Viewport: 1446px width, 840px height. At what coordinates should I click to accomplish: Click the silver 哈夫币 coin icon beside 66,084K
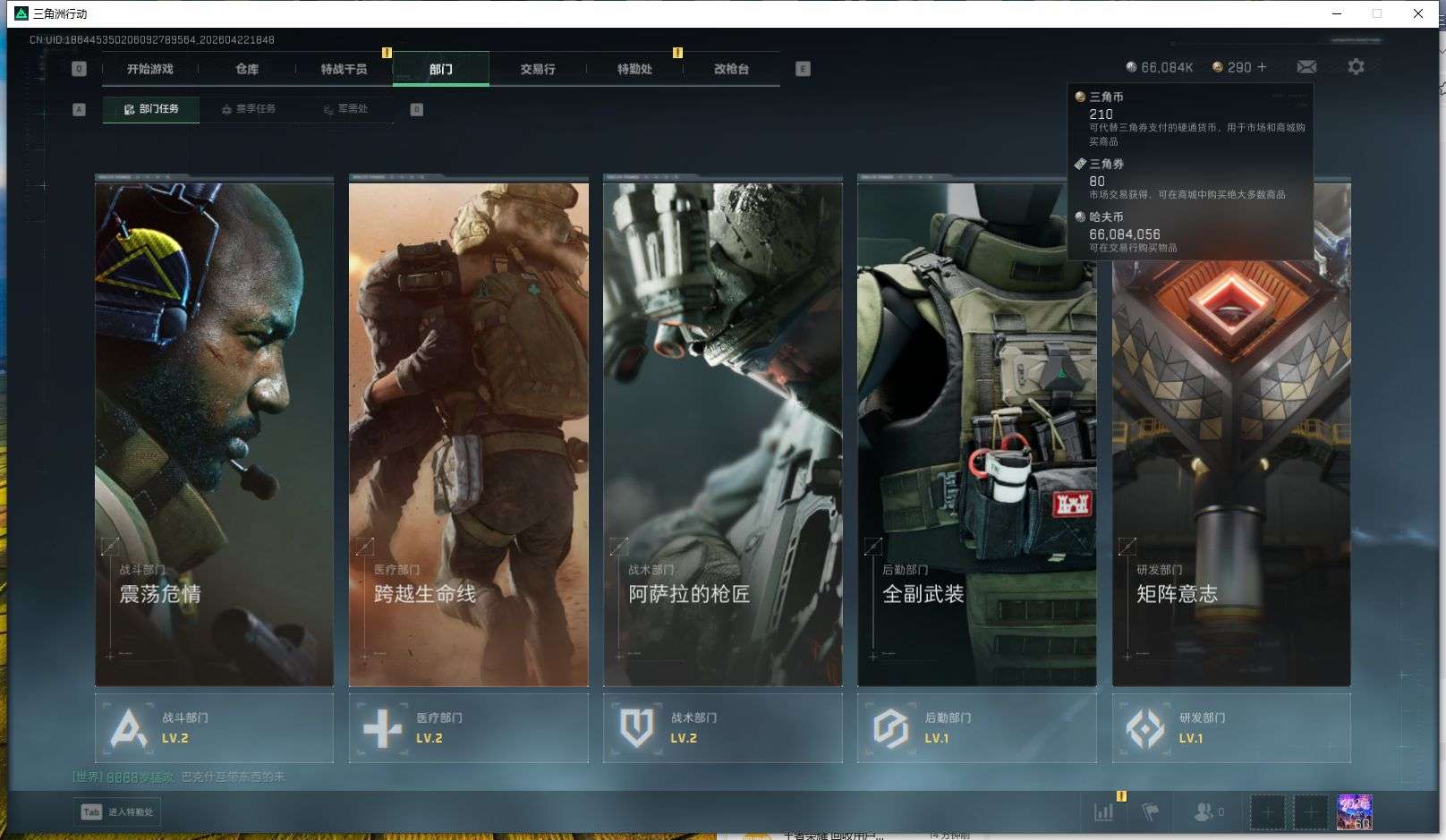click(x=1131, y=67)
